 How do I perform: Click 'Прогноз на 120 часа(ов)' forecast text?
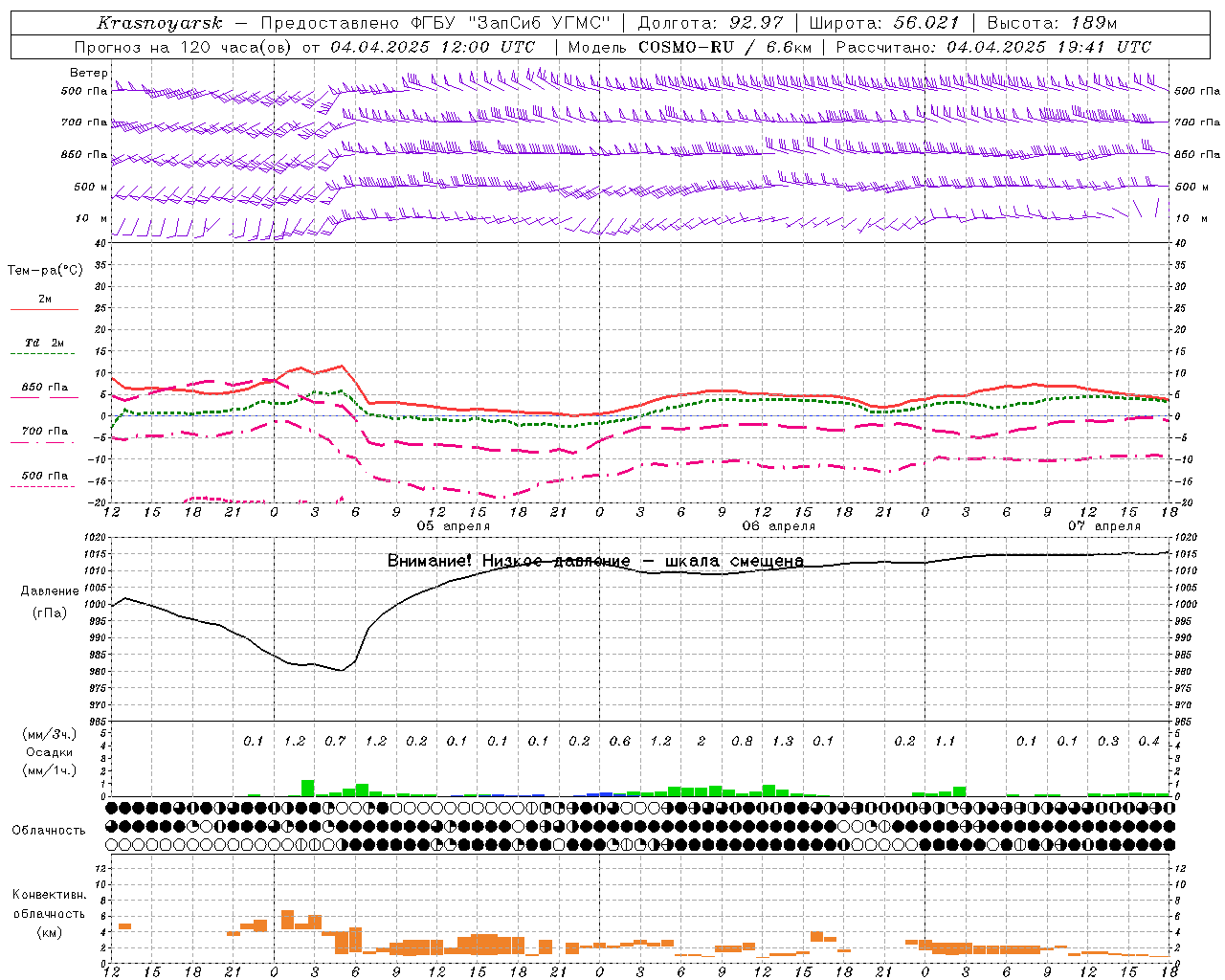click(184, 47)
